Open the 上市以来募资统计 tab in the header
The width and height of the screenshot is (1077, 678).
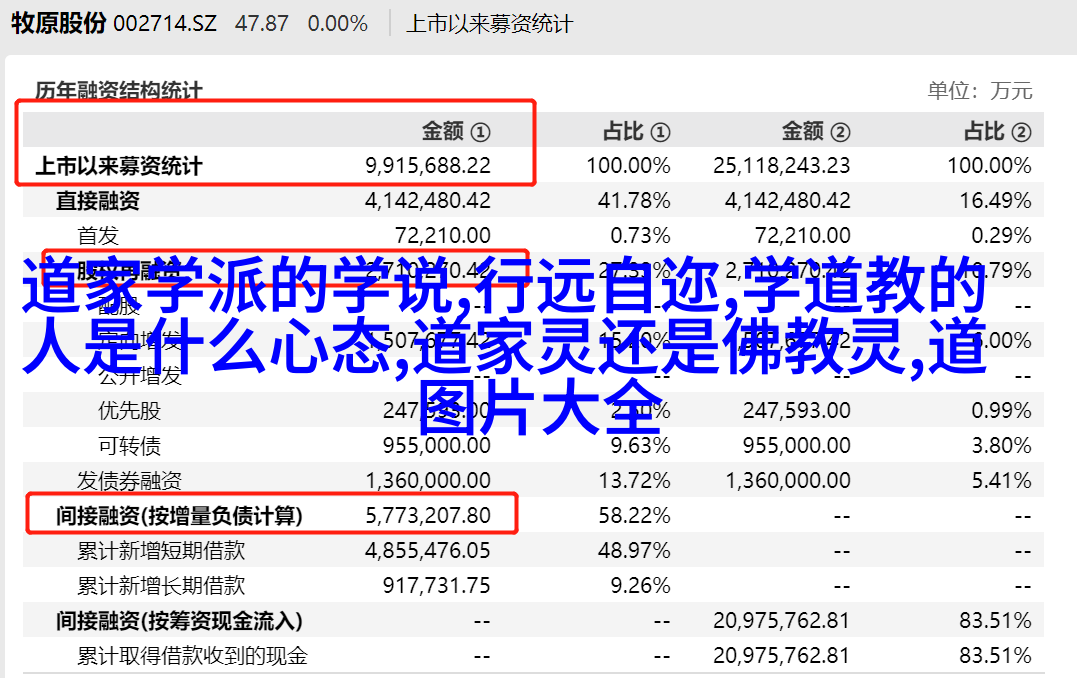point(489,24)
